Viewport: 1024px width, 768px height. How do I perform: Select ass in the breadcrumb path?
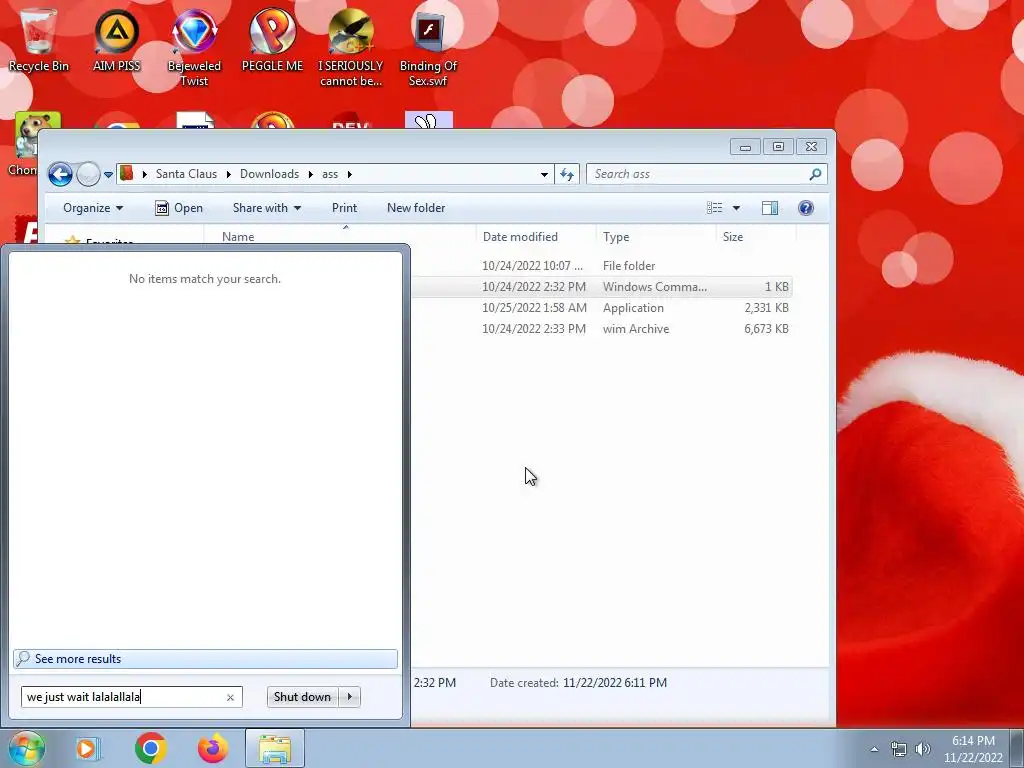330,174
